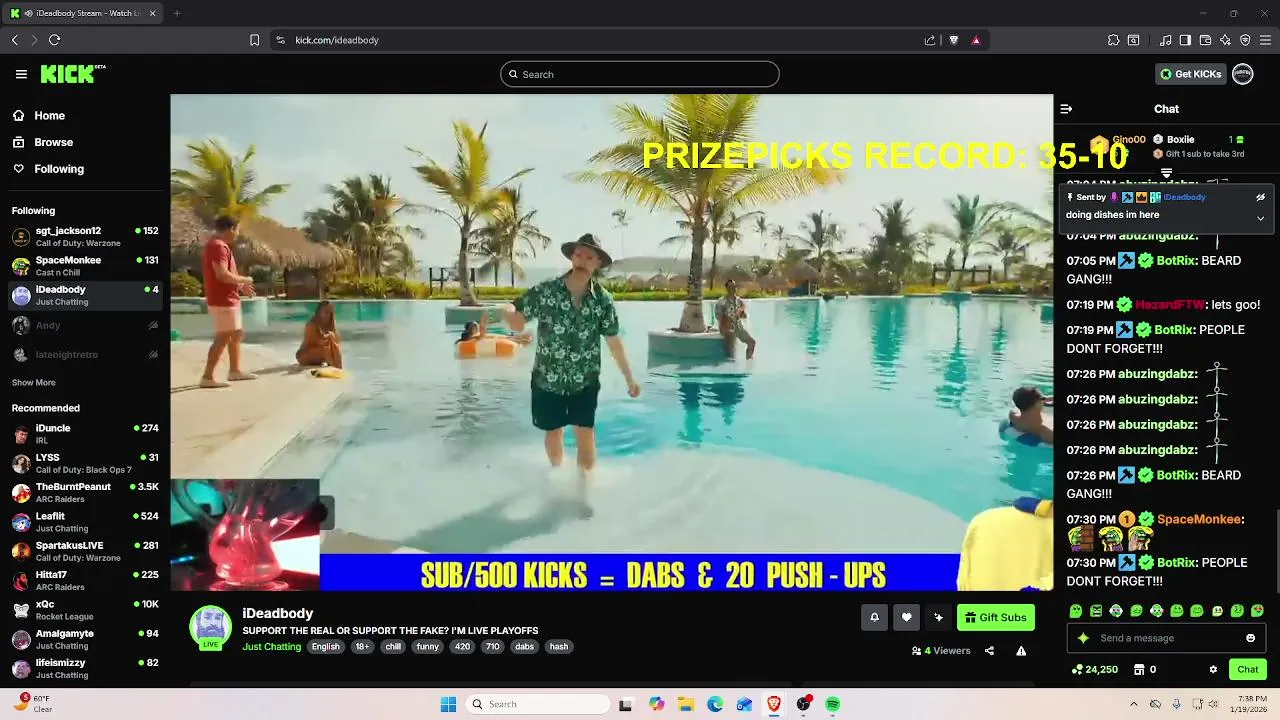Open sgt_jackson12 channel in Following list
This screenshot has height=720, width=1280.
point(85,236)
